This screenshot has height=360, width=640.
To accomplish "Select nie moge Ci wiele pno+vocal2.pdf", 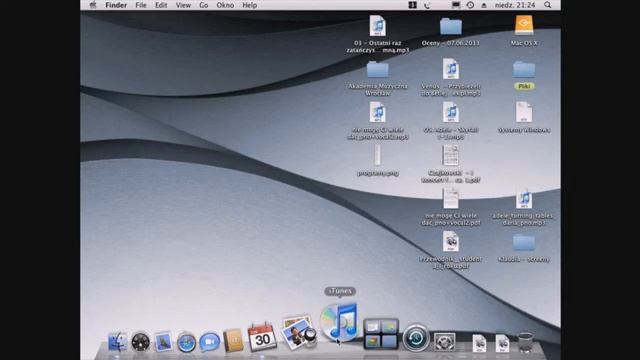I will pos(451,198).
